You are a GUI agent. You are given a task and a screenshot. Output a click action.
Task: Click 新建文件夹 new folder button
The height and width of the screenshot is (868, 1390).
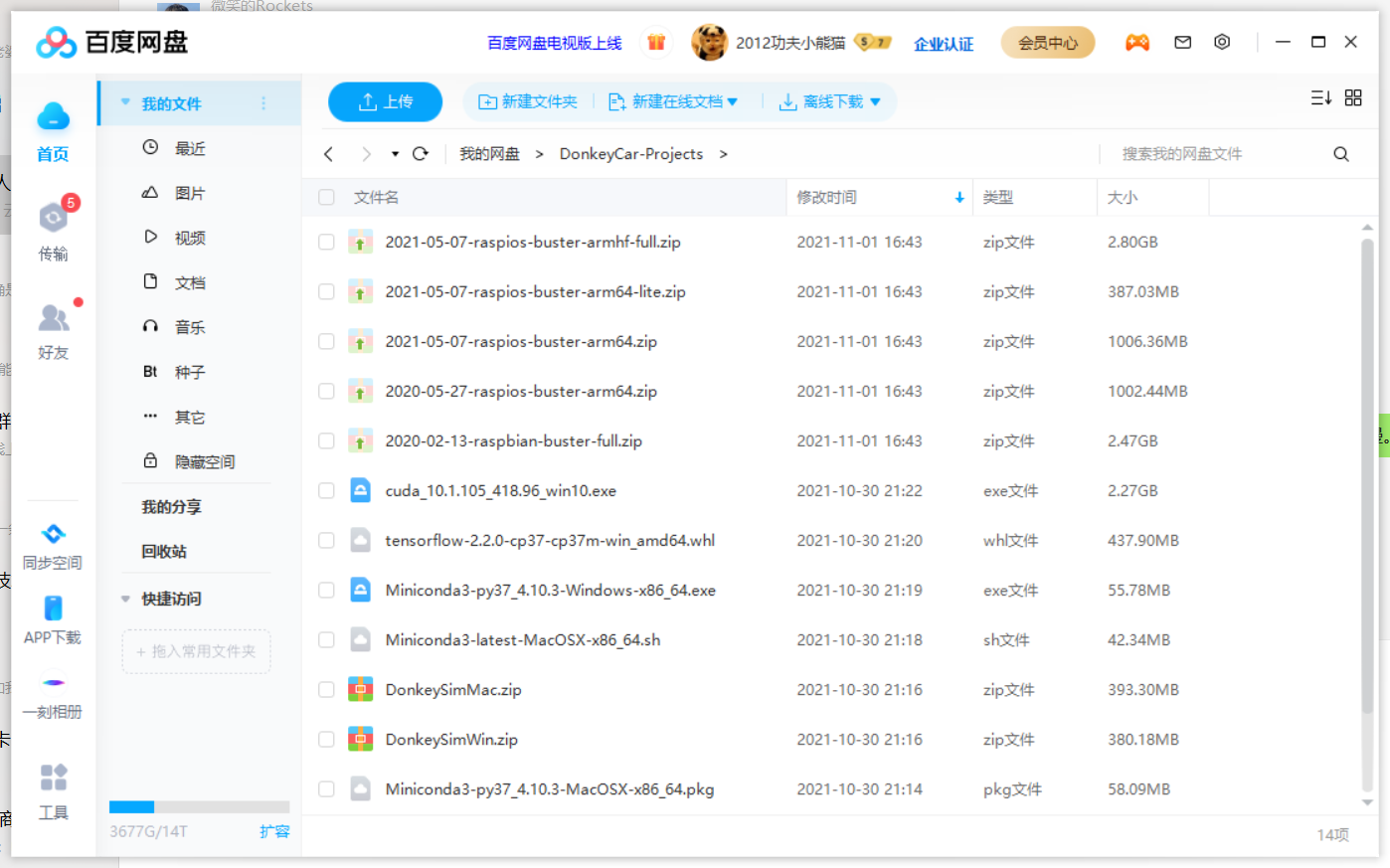tap(528, 101)
